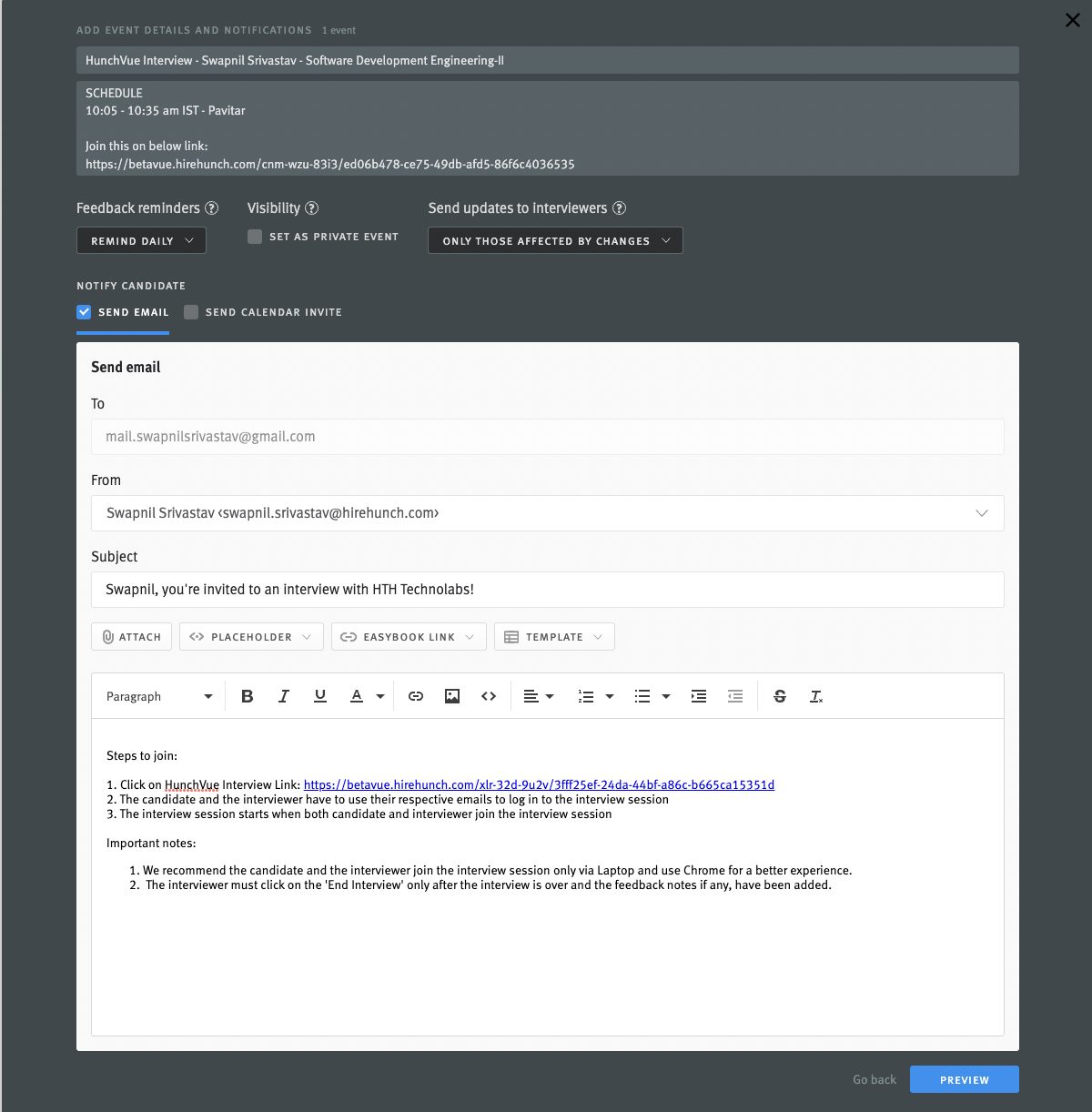
Task: Toggle italic text formatting
Action: [x=283, y=696]
